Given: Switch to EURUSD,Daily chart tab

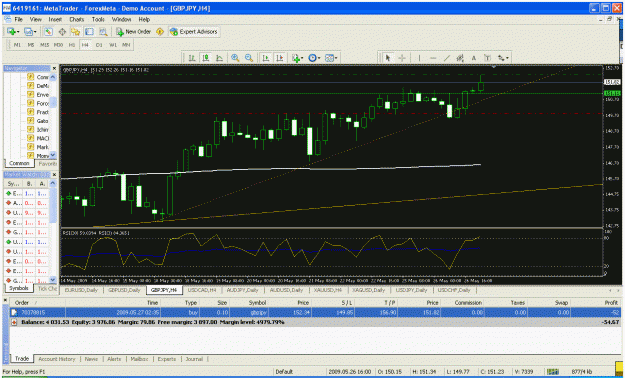Looking at the screenshot, I should pos(81,290).
